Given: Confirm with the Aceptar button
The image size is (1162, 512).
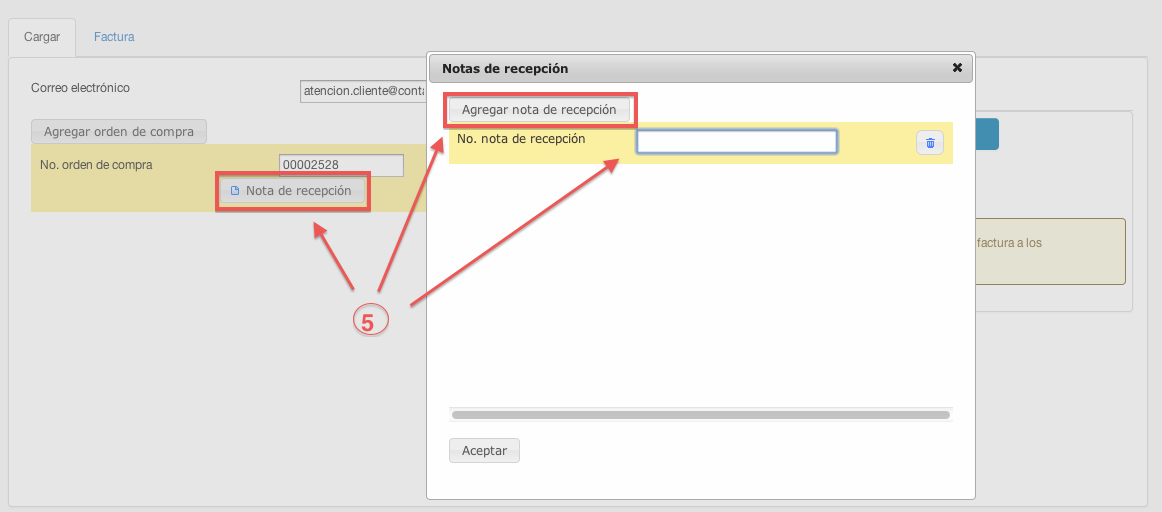Looking at the screenshot, I should [484, 451].
